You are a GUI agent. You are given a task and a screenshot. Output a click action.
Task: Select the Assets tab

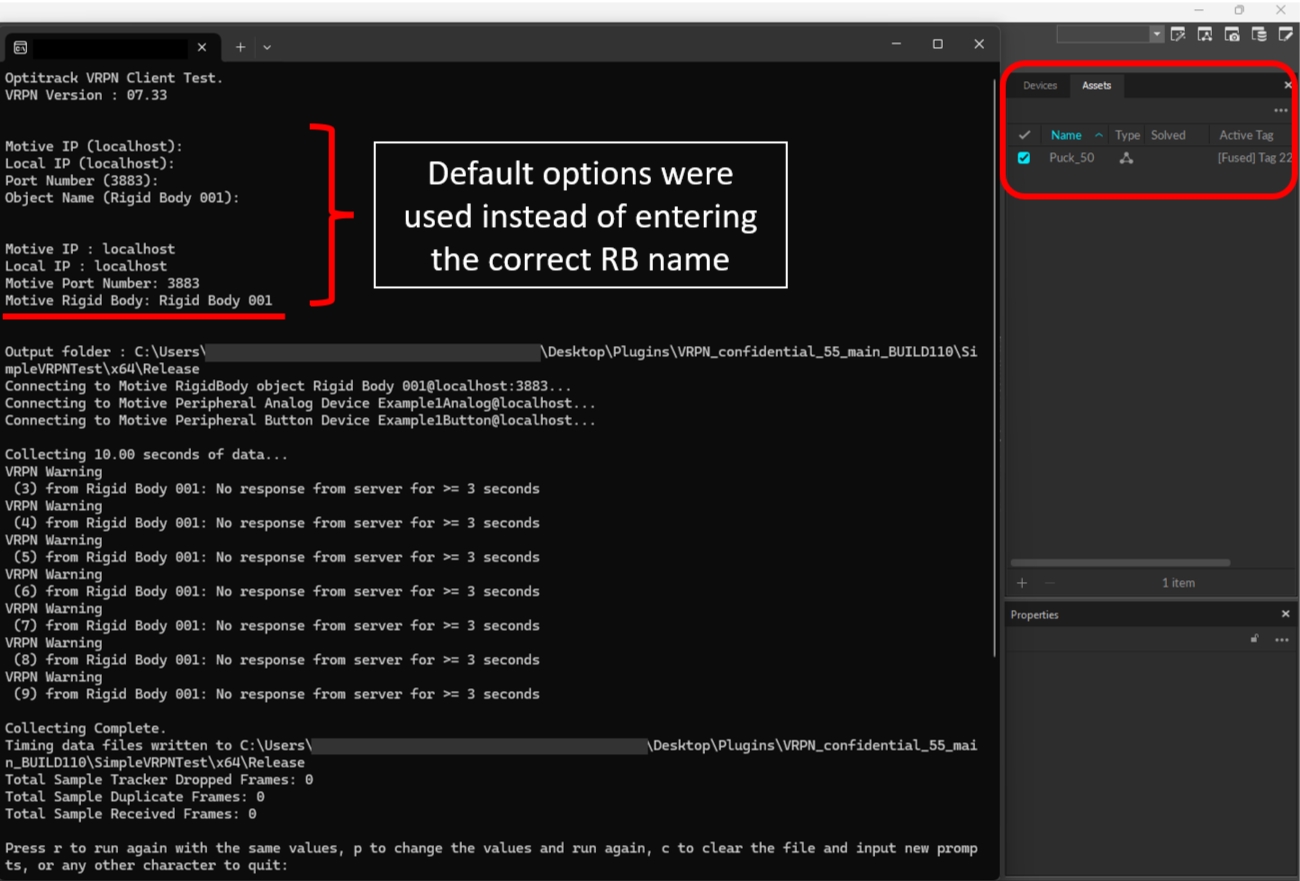pyautogui.click(x=1096, y=86)
